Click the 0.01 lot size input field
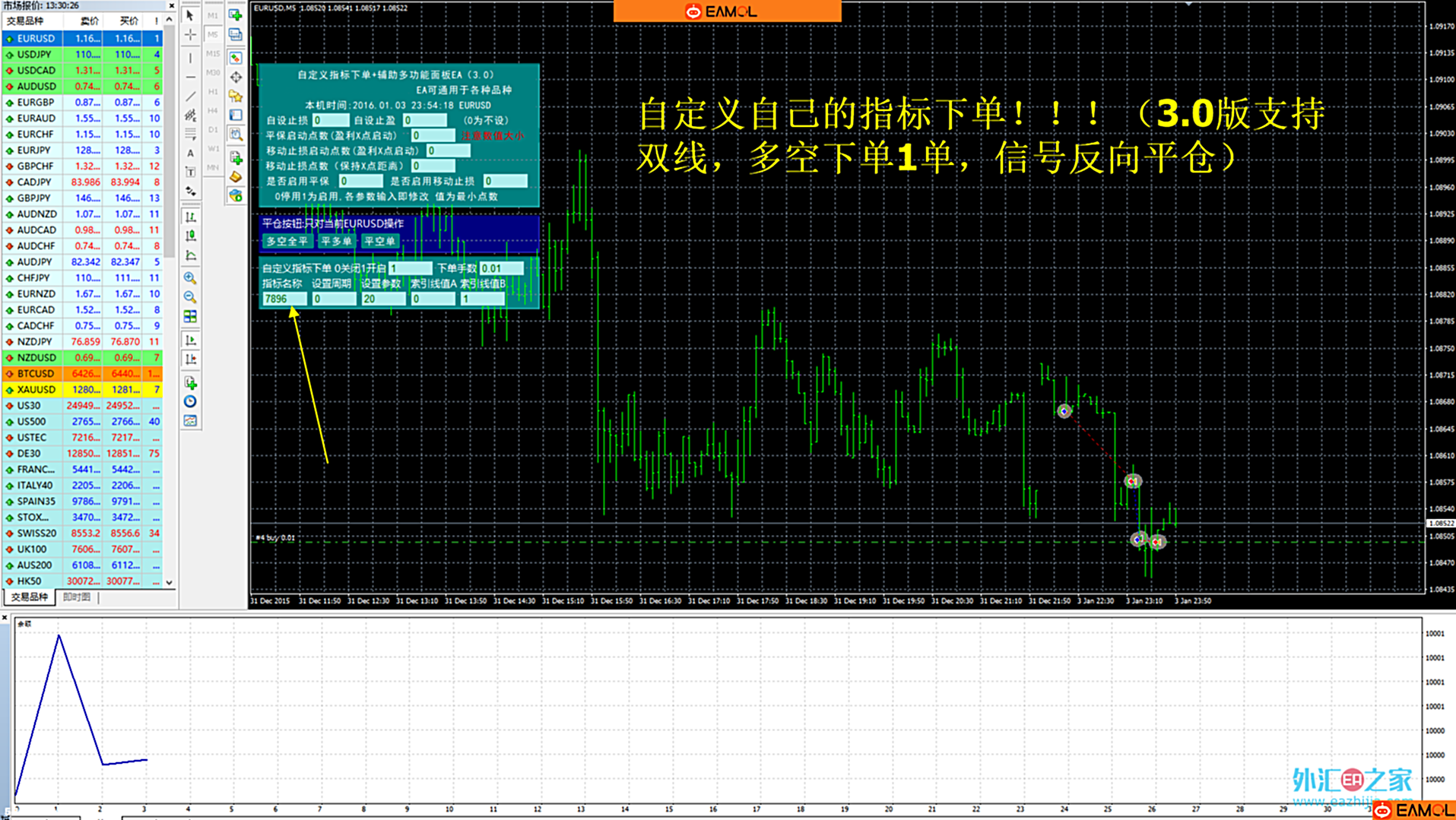This screenshot has height=820, width=1456. (500, 268)
